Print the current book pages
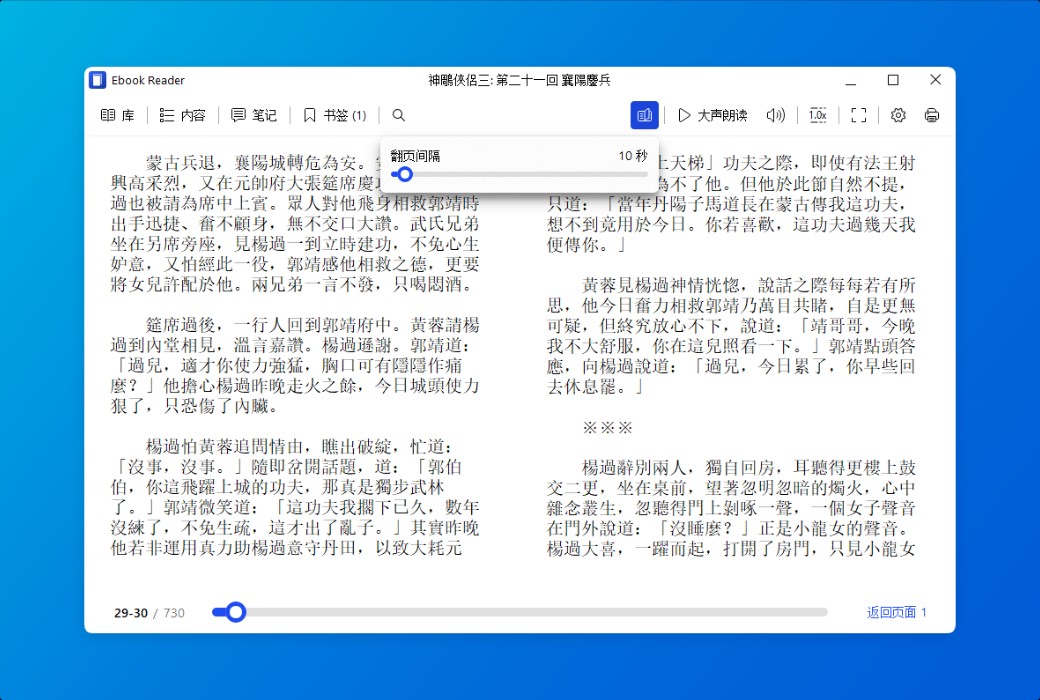This screenshot has width=1040, height=700. 931,114
